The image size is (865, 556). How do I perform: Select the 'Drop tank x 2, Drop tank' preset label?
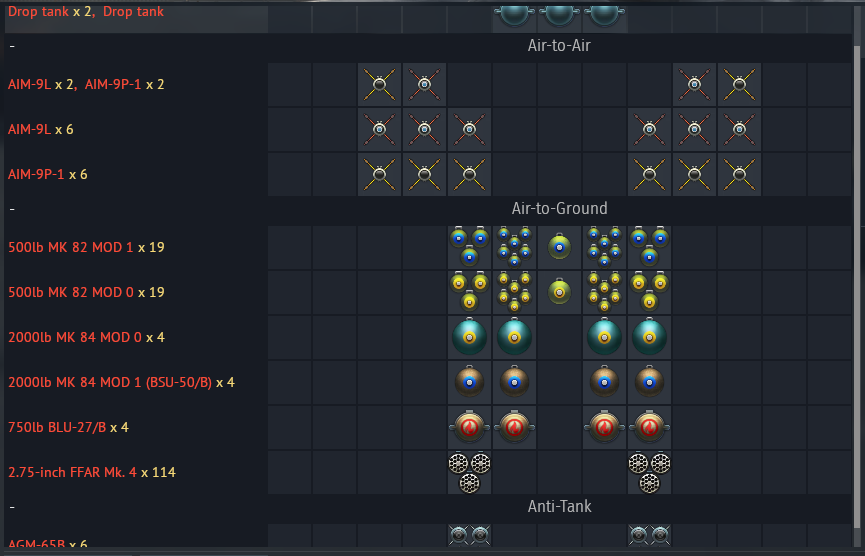[86, 12]
